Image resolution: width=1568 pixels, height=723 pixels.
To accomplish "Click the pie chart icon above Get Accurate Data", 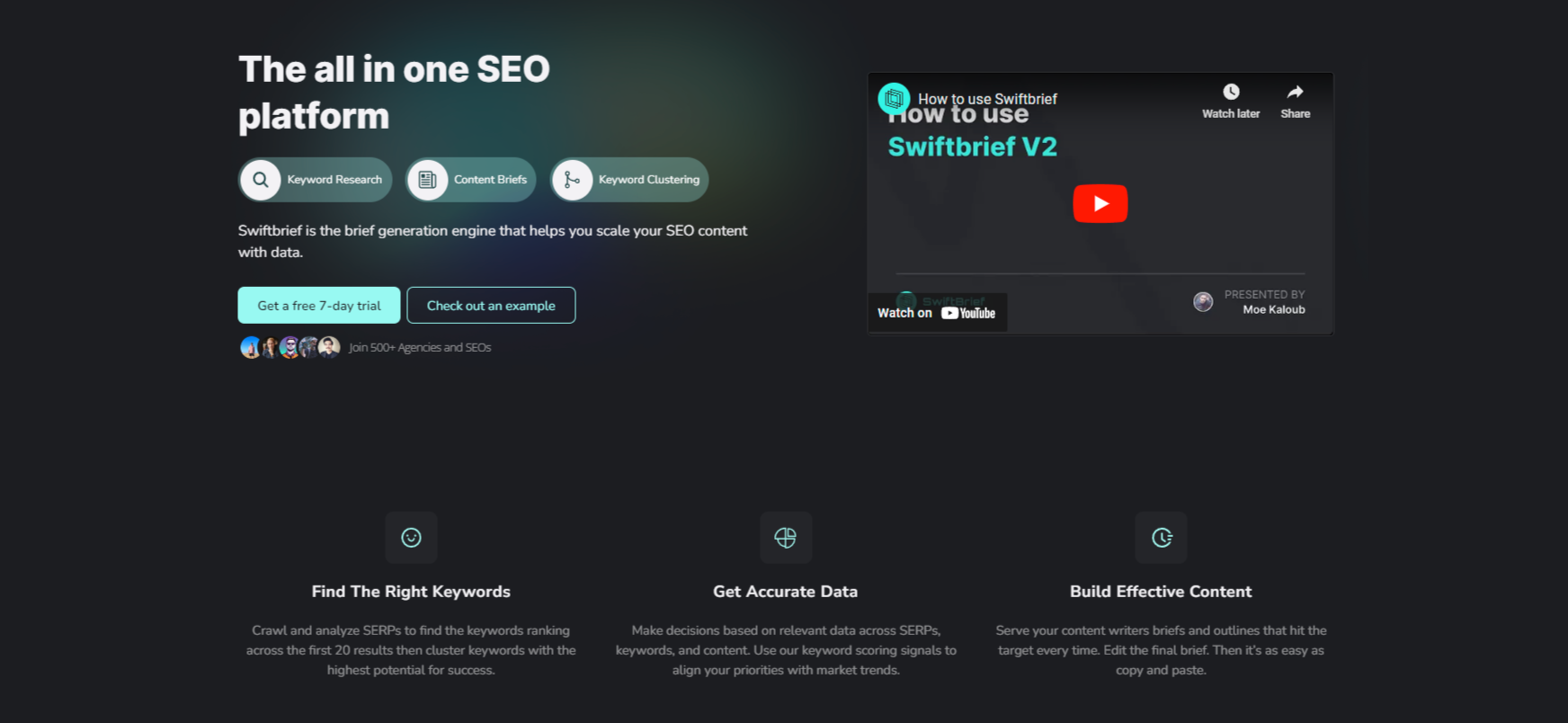I will click(786, 538).
